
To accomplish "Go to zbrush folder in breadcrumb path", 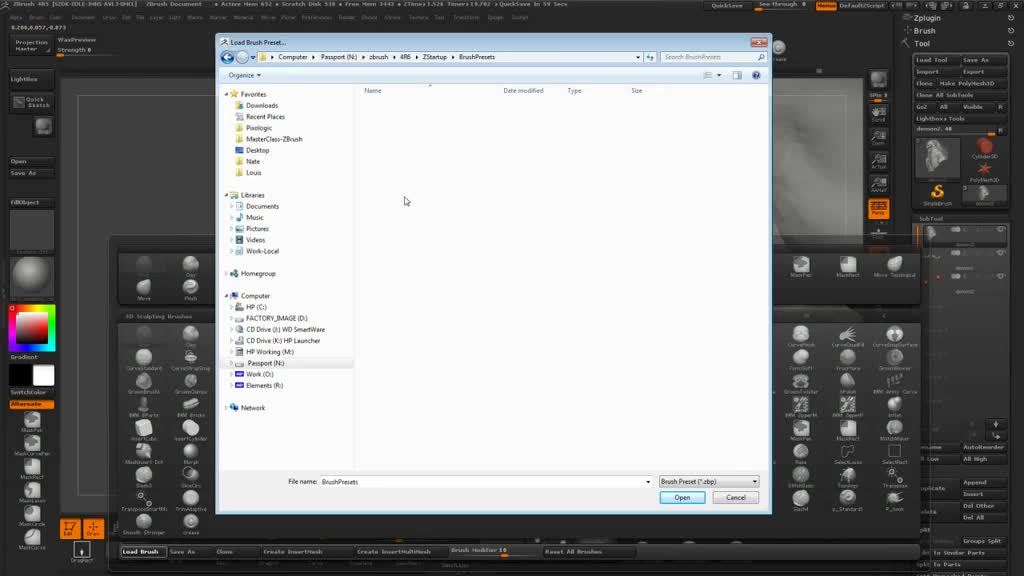I will click(379, 57).
